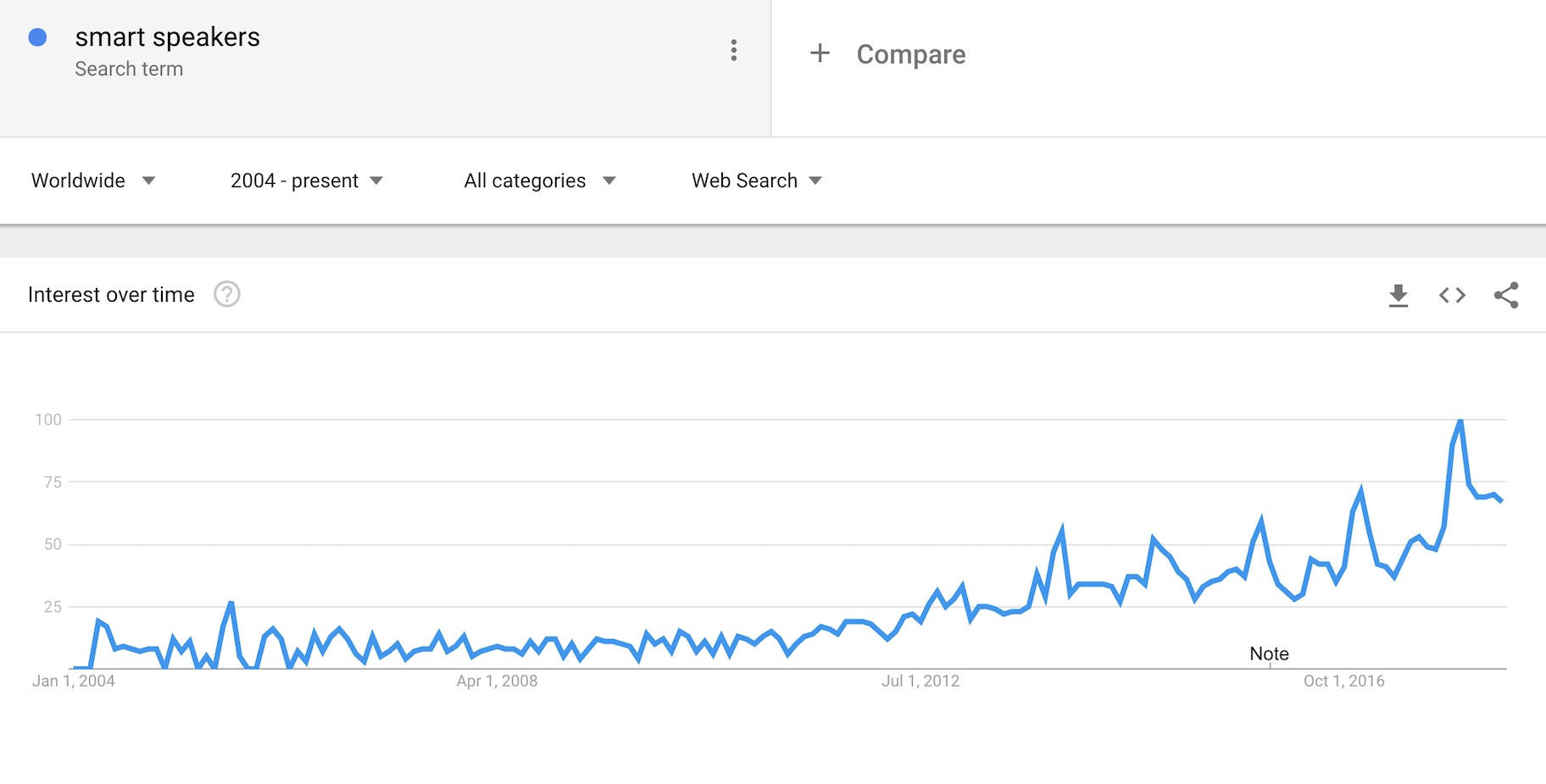Click the Jul 1, 2012 axis label
Image resolution: width=1546 pixels, height=784 pixels.
pos(920,681)
